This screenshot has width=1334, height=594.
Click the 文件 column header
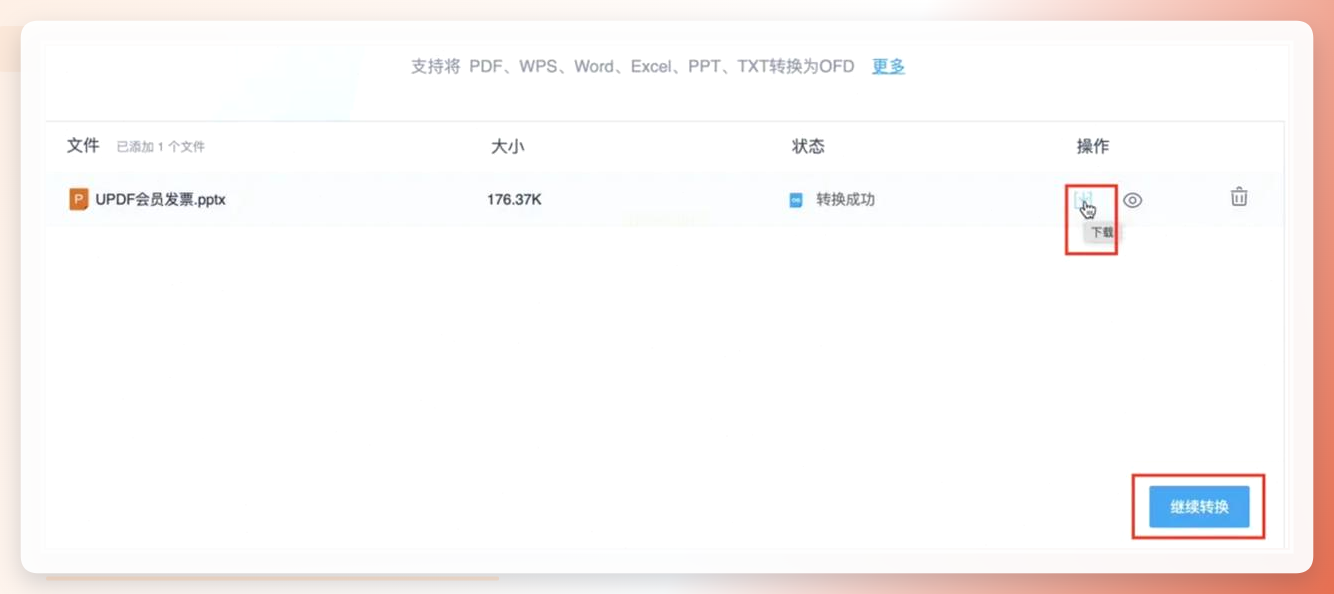[x=83, y=146]
